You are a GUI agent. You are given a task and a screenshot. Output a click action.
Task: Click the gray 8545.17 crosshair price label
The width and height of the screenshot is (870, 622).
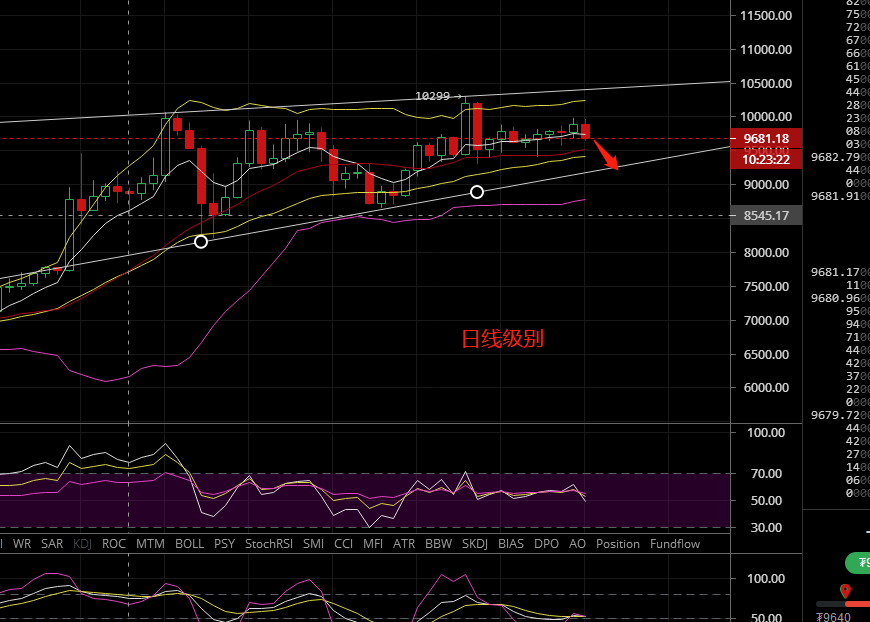click(x=765, y=215)
